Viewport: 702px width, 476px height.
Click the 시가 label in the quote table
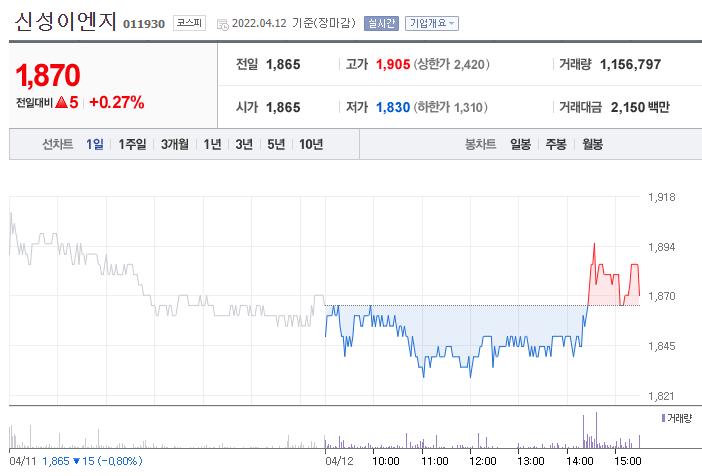pos(247,107)
